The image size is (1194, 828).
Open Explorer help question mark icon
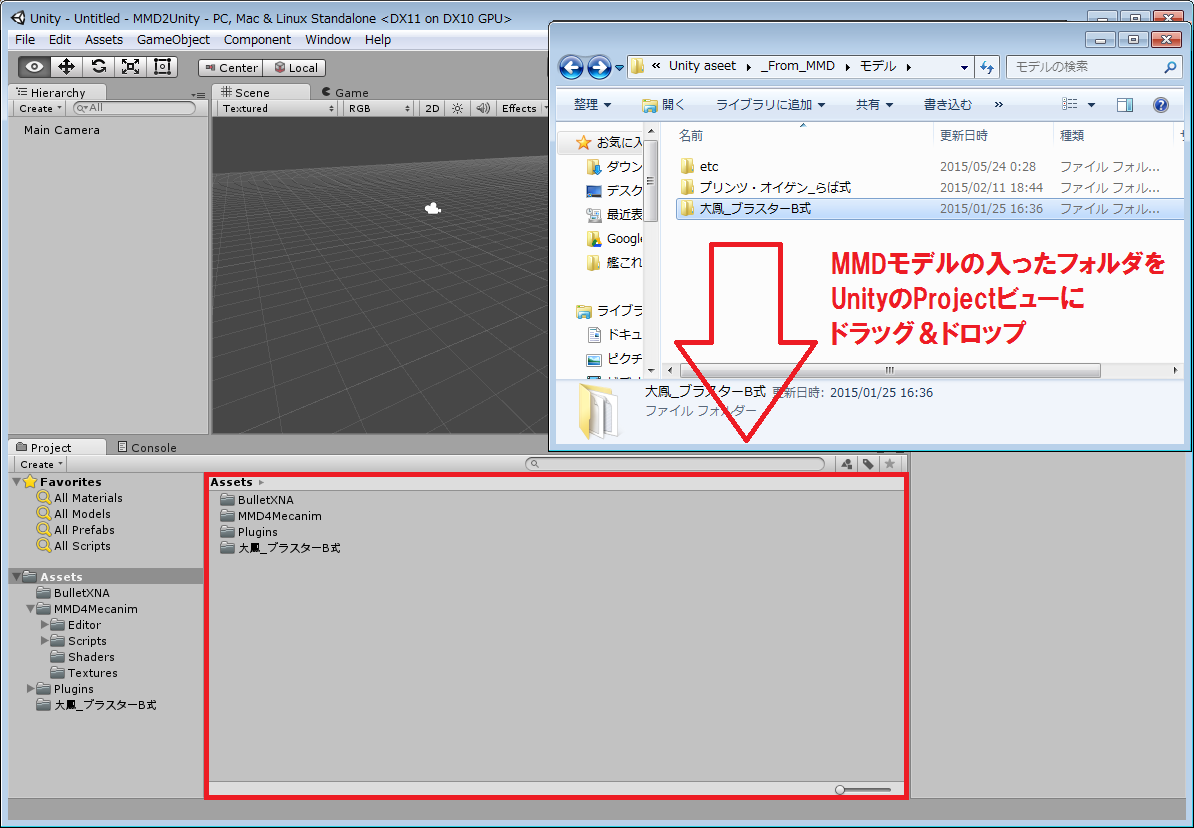tap(1160, 104)
